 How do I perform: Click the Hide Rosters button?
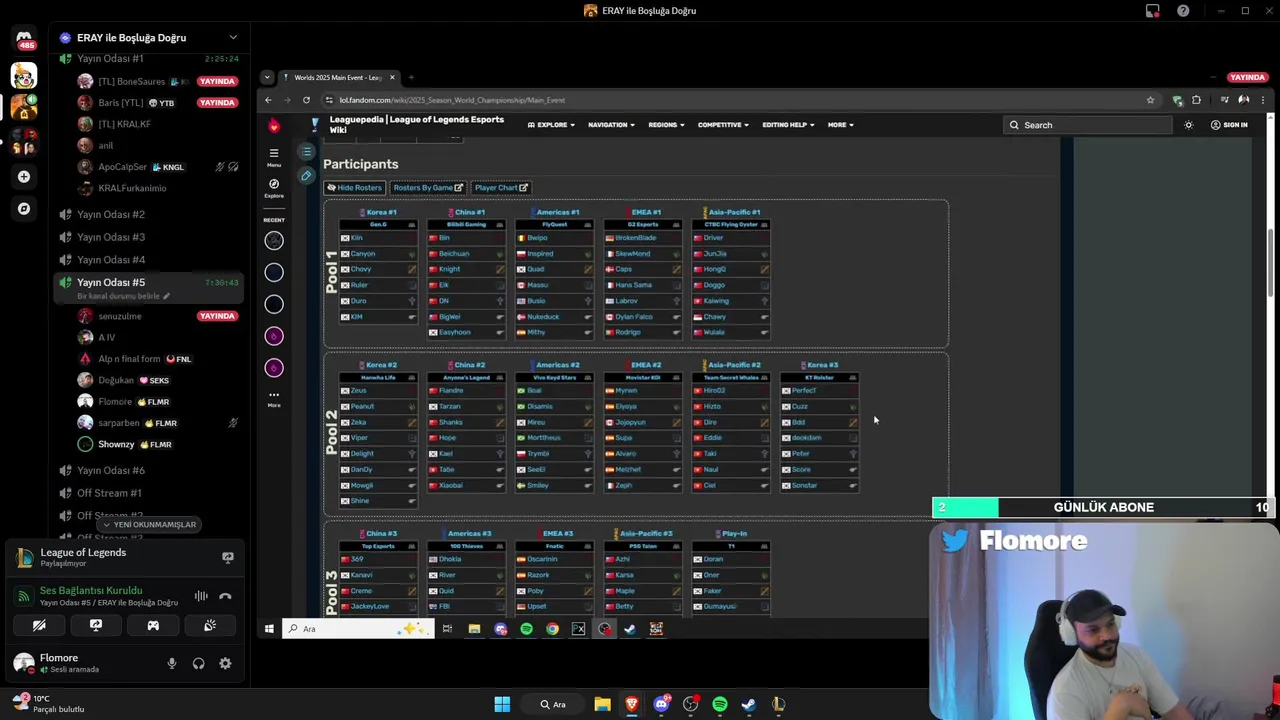(x=355, y=188)
